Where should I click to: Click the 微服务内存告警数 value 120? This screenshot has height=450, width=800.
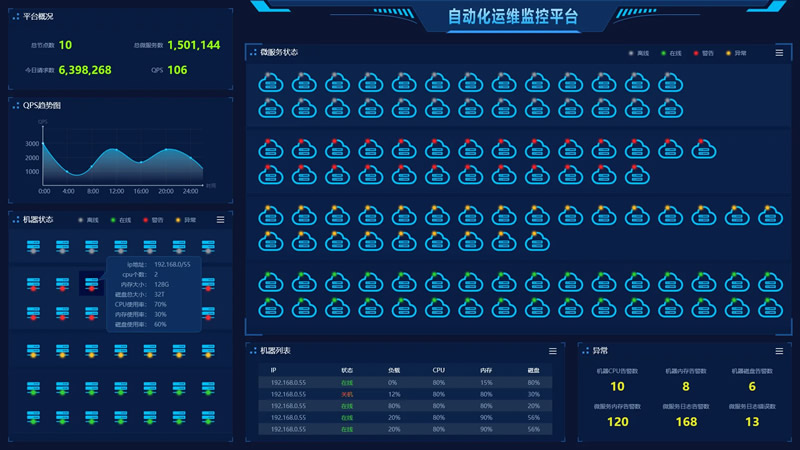click(x=617, y=422)
